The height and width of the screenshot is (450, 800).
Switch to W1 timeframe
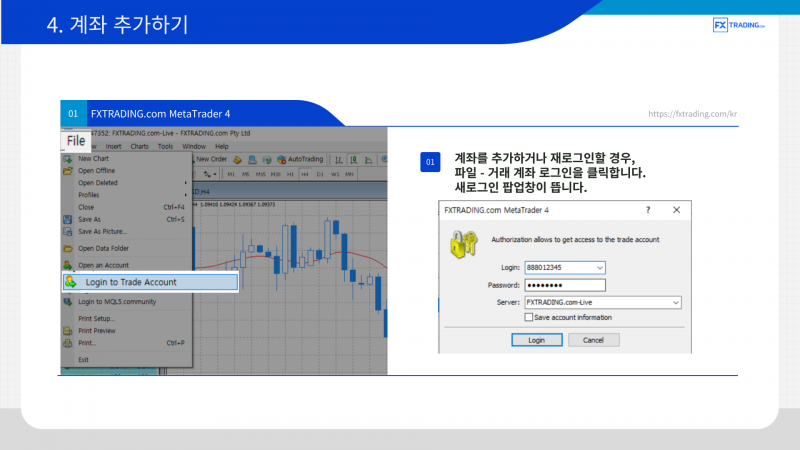click(335, 174)
